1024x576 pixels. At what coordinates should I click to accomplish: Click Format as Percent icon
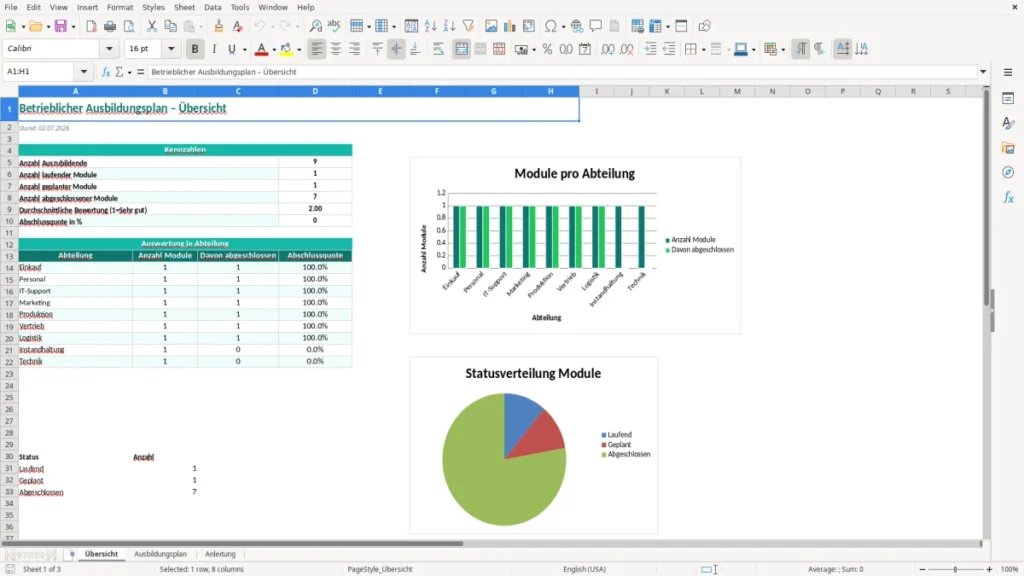[547, 49]
